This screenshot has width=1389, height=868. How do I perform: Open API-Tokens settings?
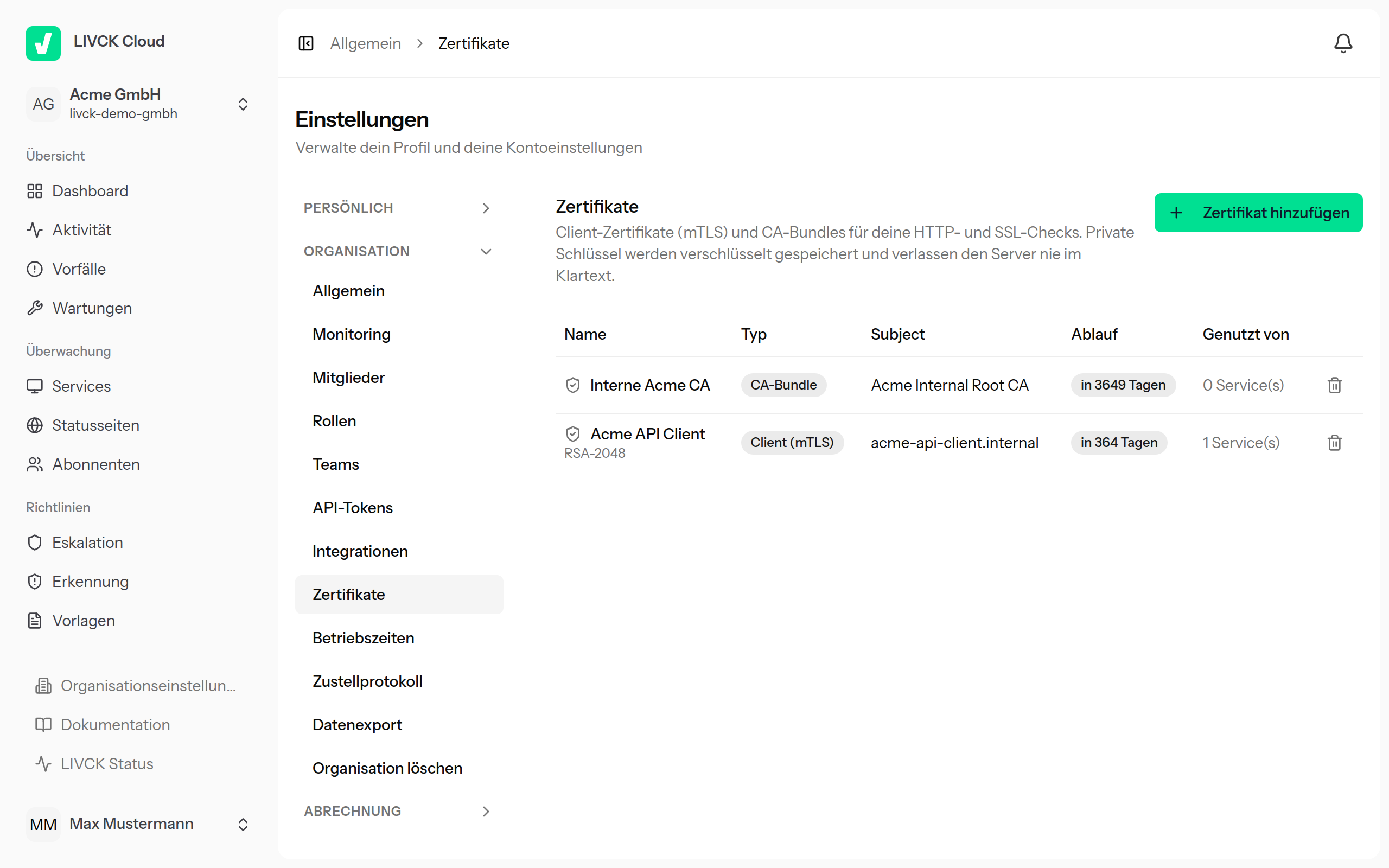pos(399,508)
